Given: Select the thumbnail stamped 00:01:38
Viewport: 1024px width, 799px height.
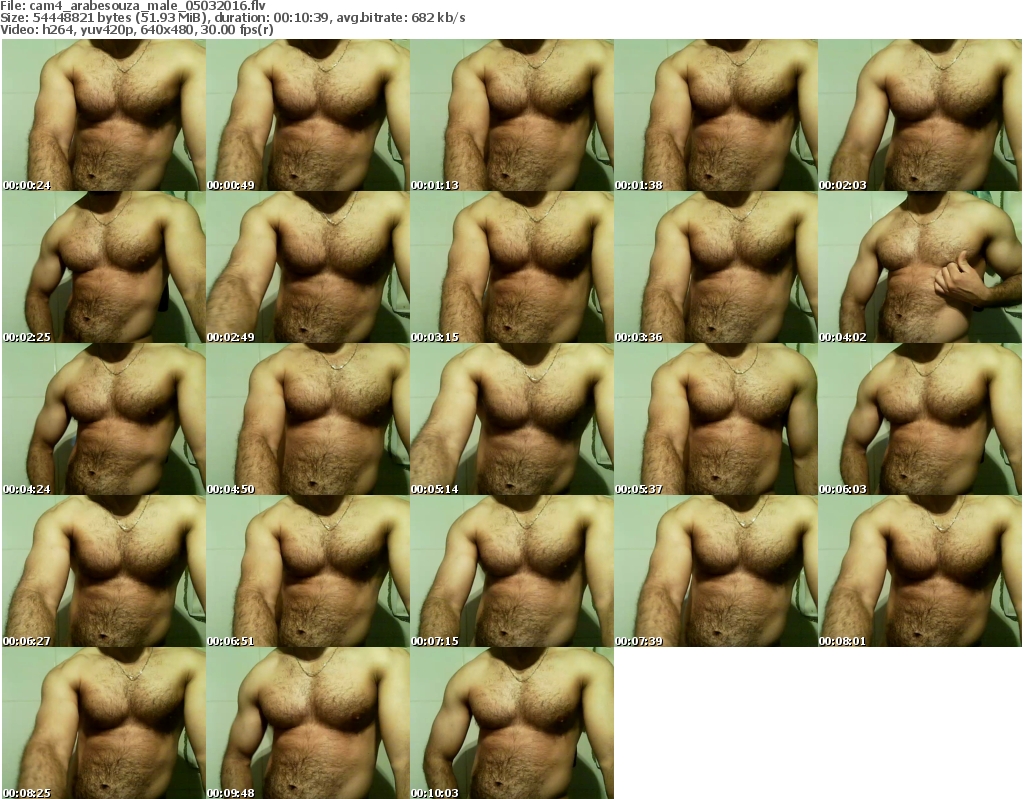Looking at the screenshot, I should click(x=716, y=115).
